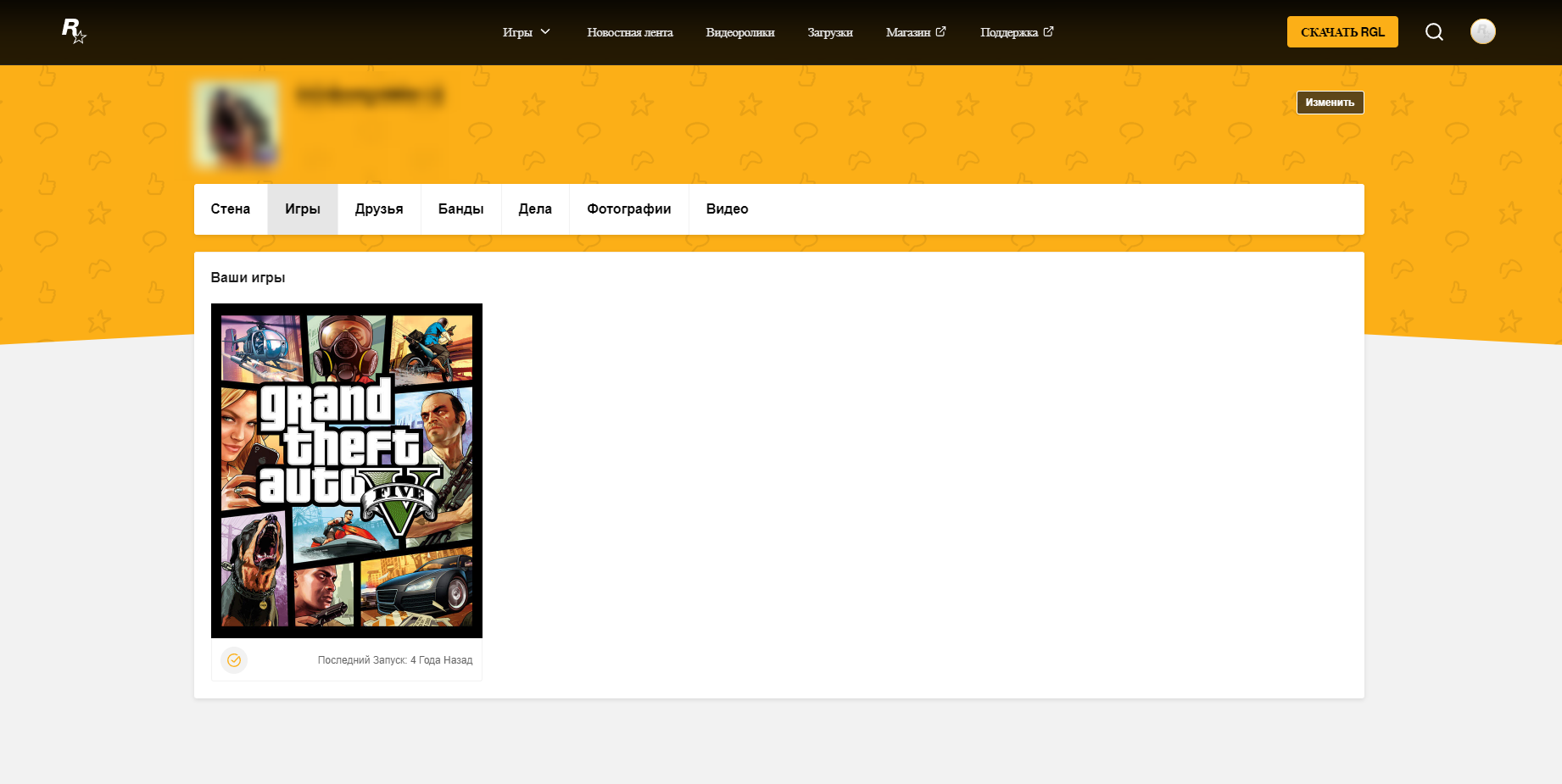Open the Grand Theft Auto V cover
1562x784 pixels.
(x=347, y=470)
